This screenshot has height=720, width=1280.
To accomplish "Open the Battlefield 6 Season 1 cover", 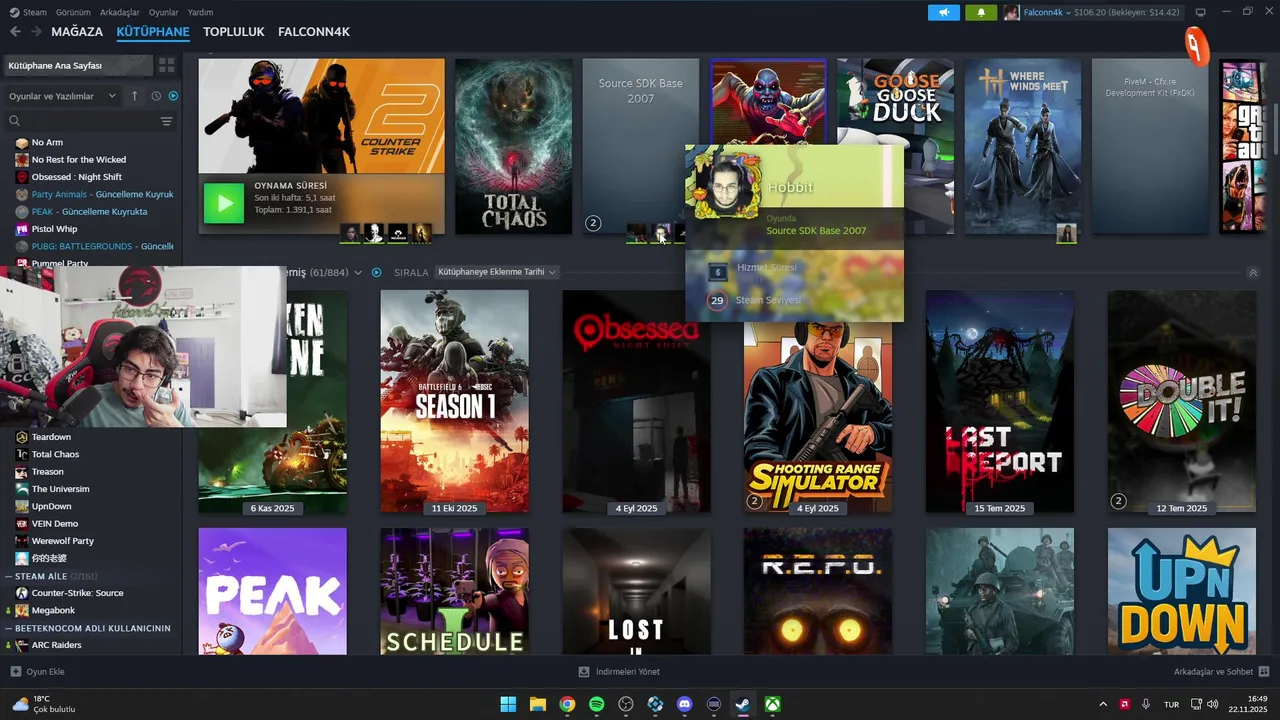I will pos(455,401).
